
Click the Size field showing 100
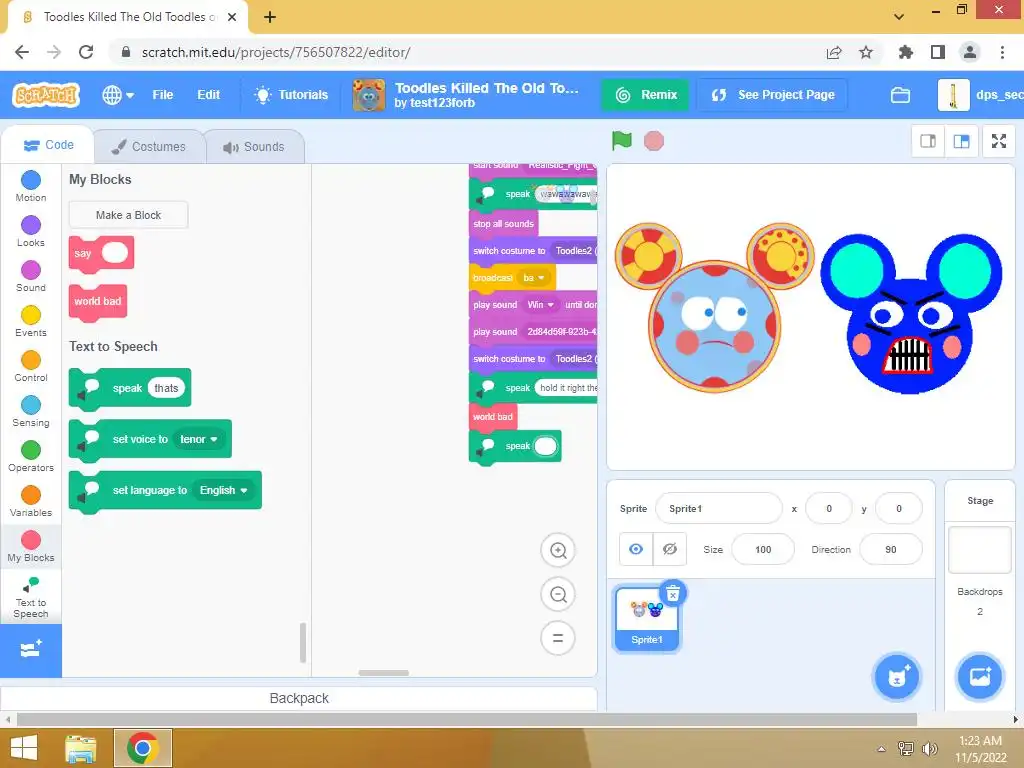click(x=763, y=549)
